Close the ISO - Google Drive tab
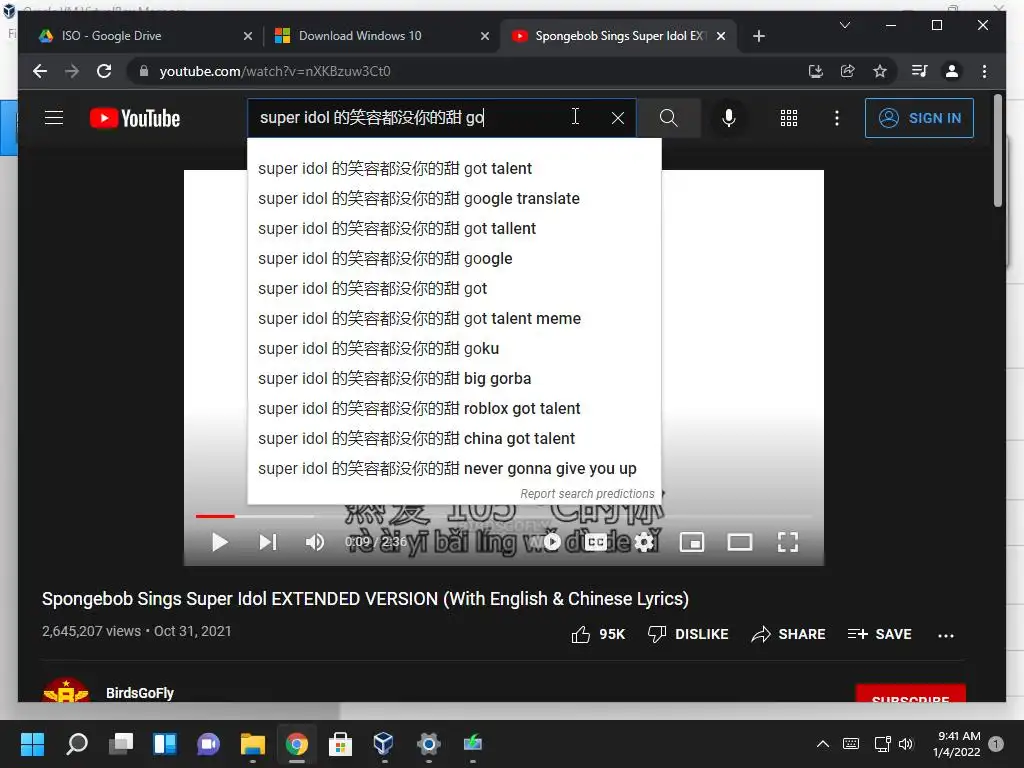This screenshot has height=768, width=1024. click(x=248, y=36)
